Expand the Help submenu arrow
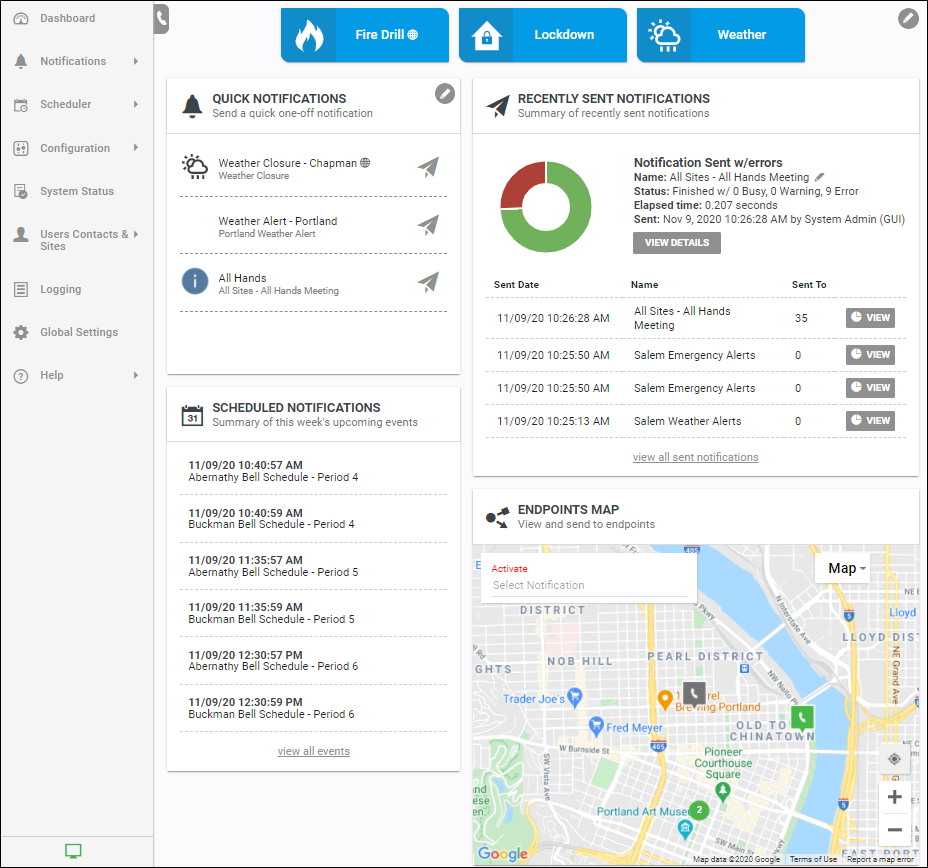928x868 pixels. click(136, 375)
